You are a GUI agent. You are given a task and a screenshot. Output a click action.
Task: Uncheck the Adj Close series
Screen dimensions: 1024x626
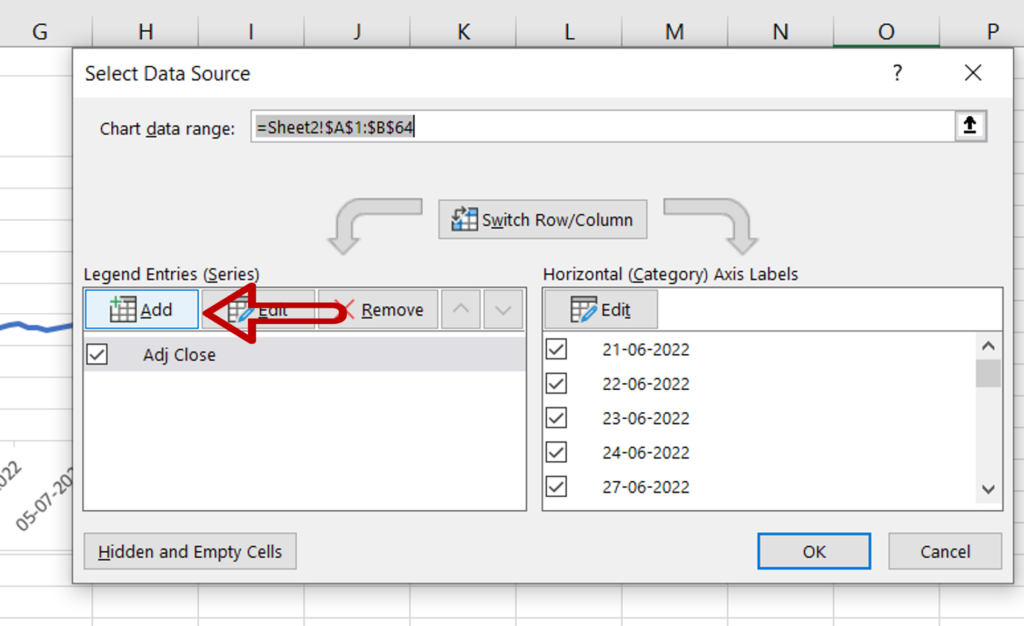click(x=96, y=353)
